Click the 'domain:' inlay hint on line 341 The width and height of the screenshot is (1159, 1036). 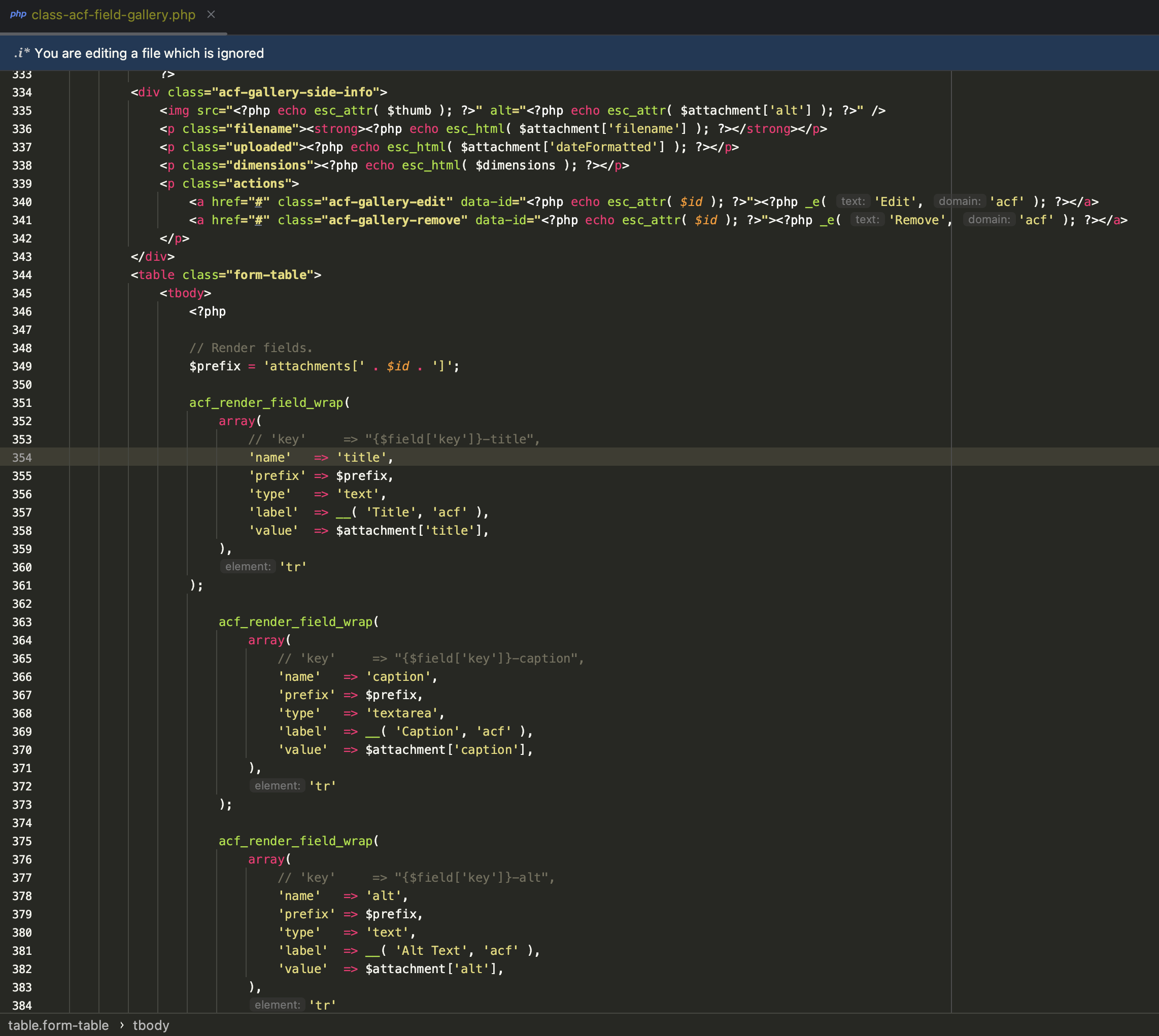989,220
